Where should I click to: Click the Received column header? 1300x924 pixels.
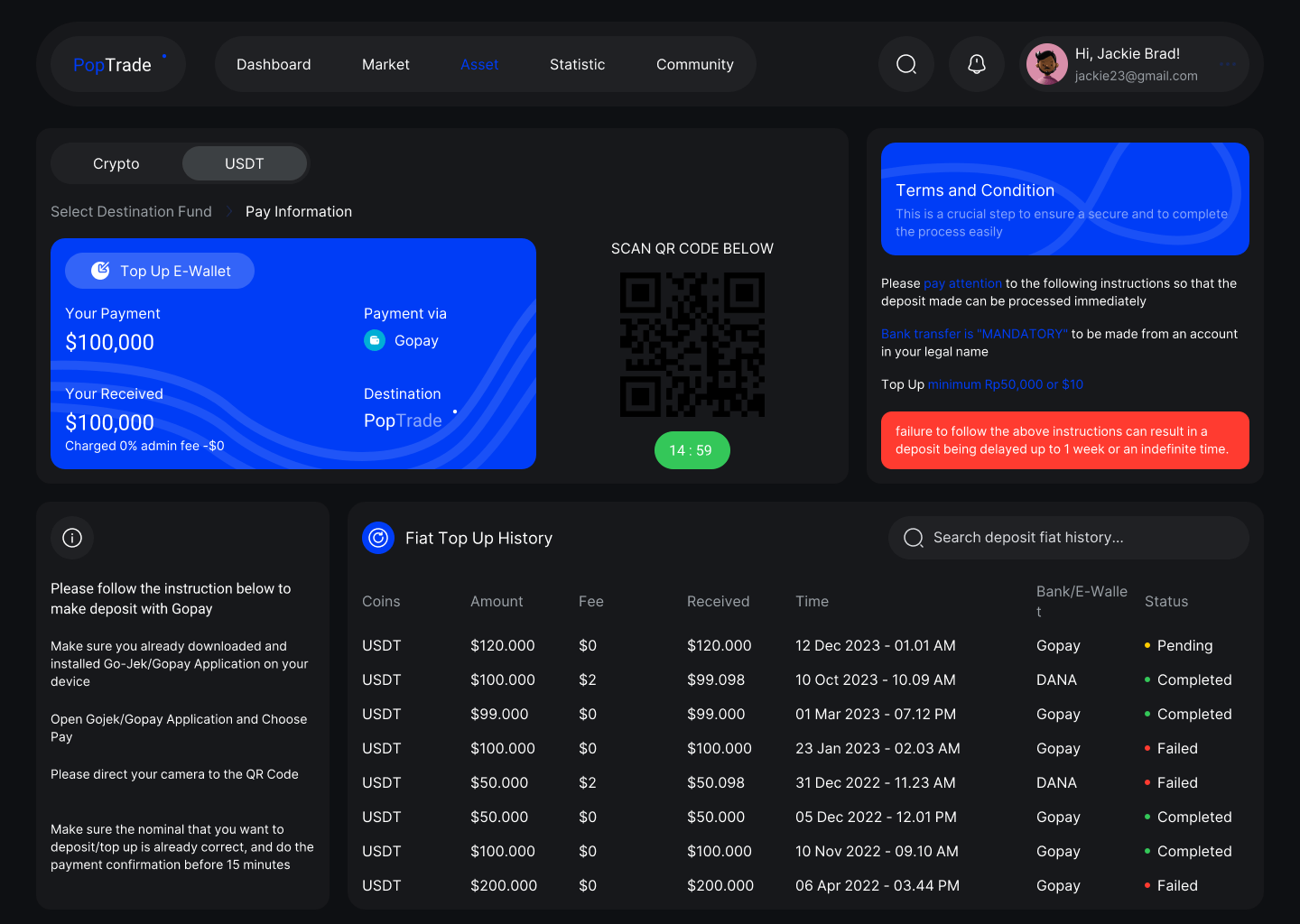pyautogui.click(x=719, y=601)
